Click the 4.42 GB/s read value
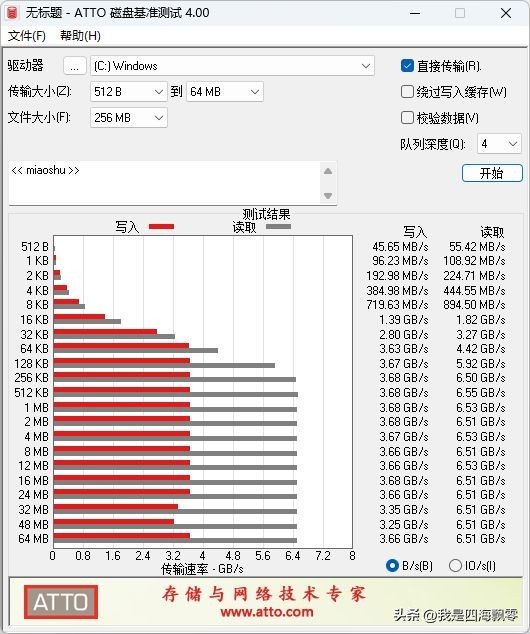Viewport: 530px width, 634px height. tap(481, 349)
